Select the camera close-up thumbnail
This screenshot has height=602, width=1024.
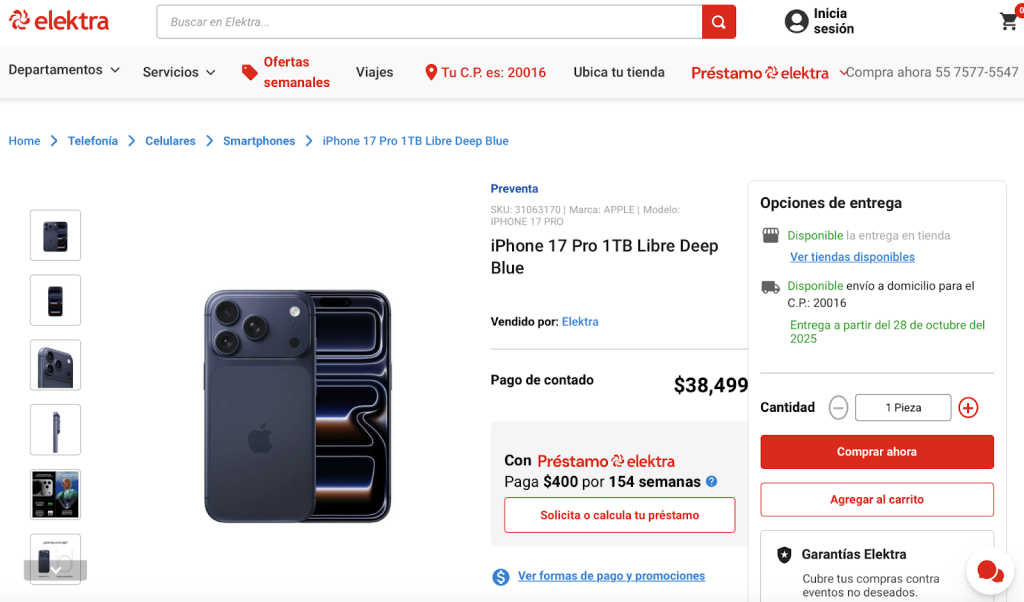tap(56, 365)
